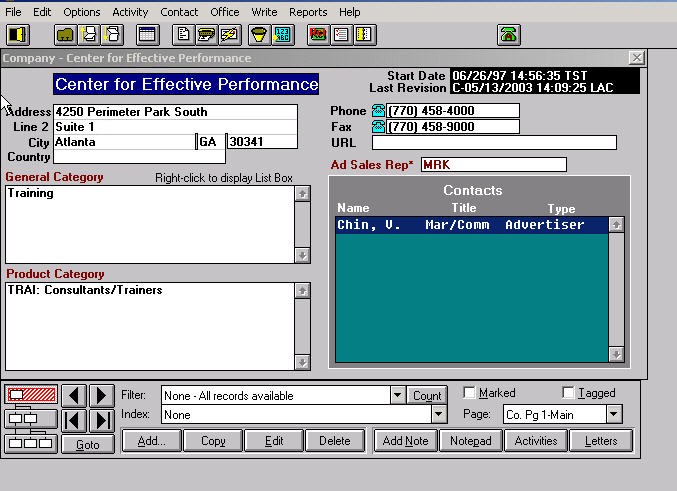Click the Edit record button
The width and height of the screenshot is (677, 491).
click(274, 440)
